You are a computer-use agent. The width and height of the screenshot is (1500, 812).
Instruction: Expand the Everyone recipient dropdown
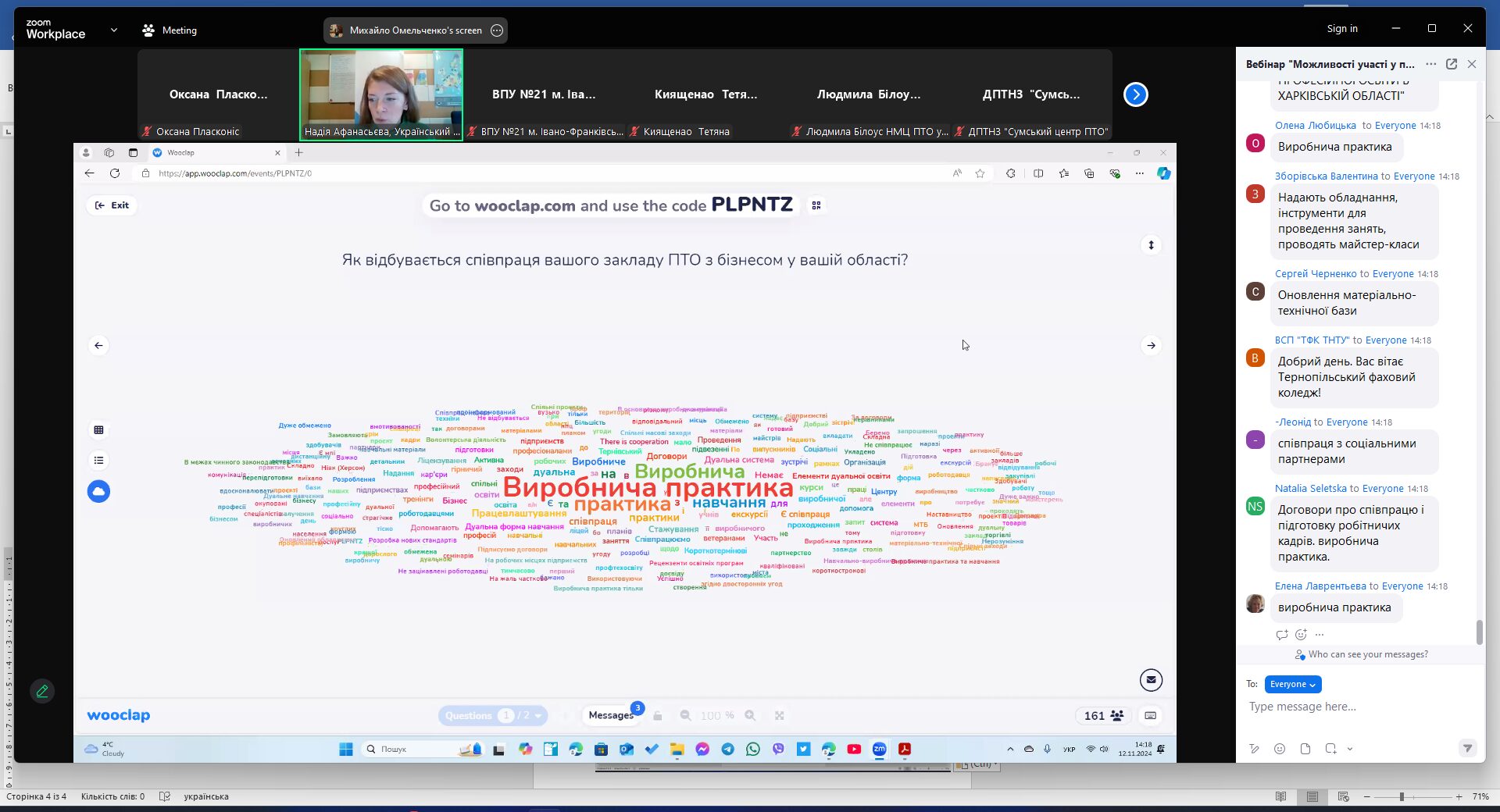point(1293,684)
